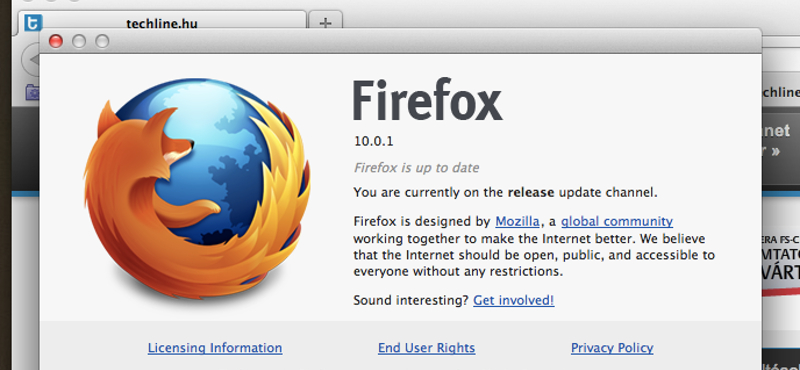The image size is (800, 370).
Task: Follow the global community link
Action: pyautogui.click(x=617, y=222)
